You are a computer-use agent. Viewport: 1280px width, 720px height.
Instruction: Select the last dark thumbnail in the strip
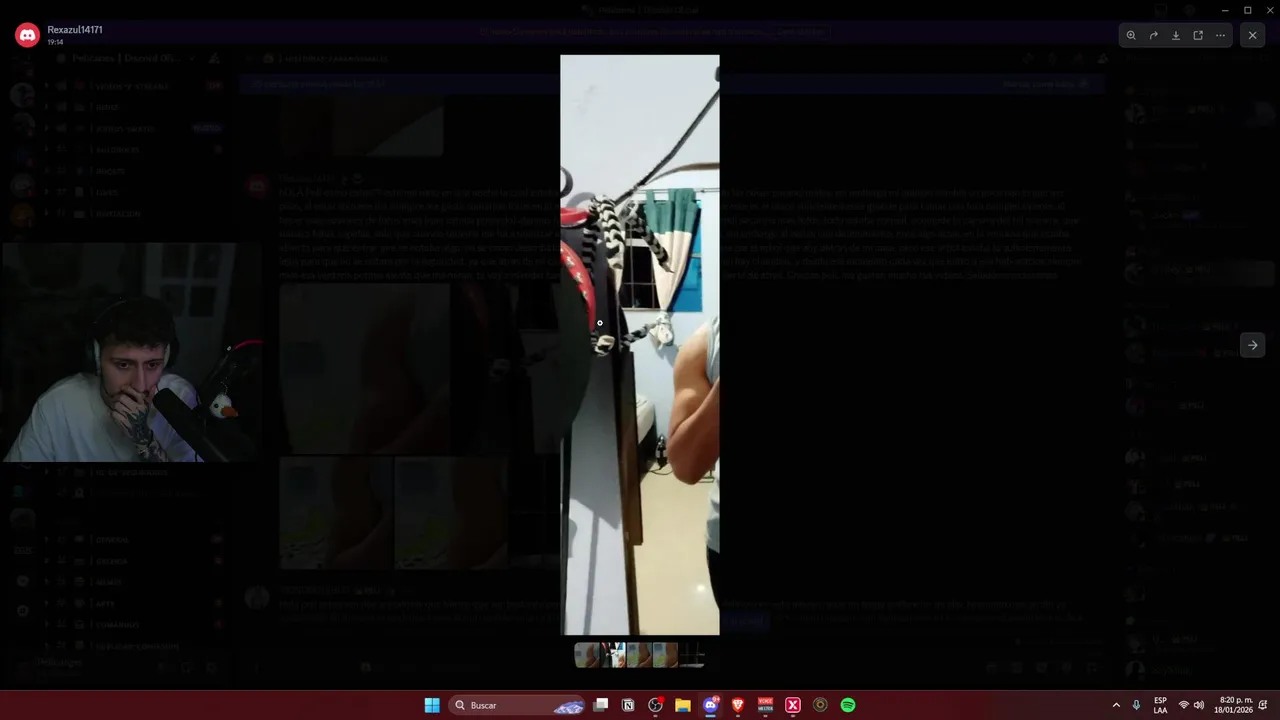pyautogui.click(x=692, y=655)
